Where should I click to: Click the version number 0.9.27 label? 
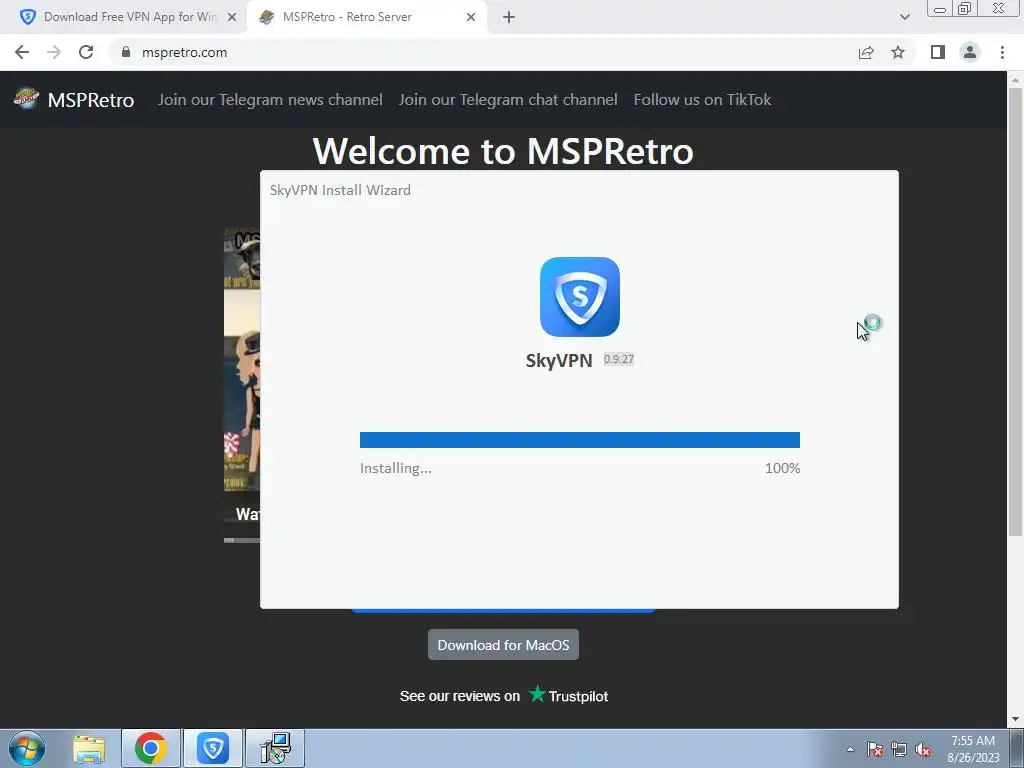coord(618,359)
